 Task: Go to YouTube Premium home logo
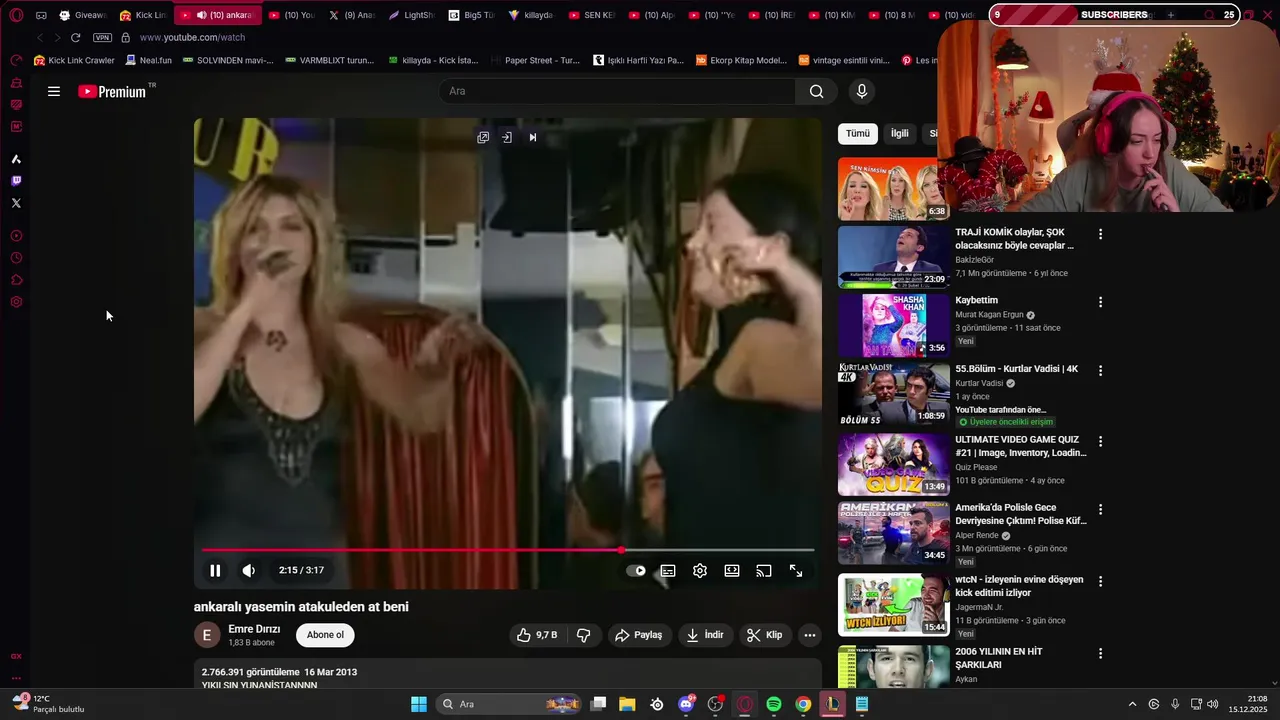tap(112, 91)
